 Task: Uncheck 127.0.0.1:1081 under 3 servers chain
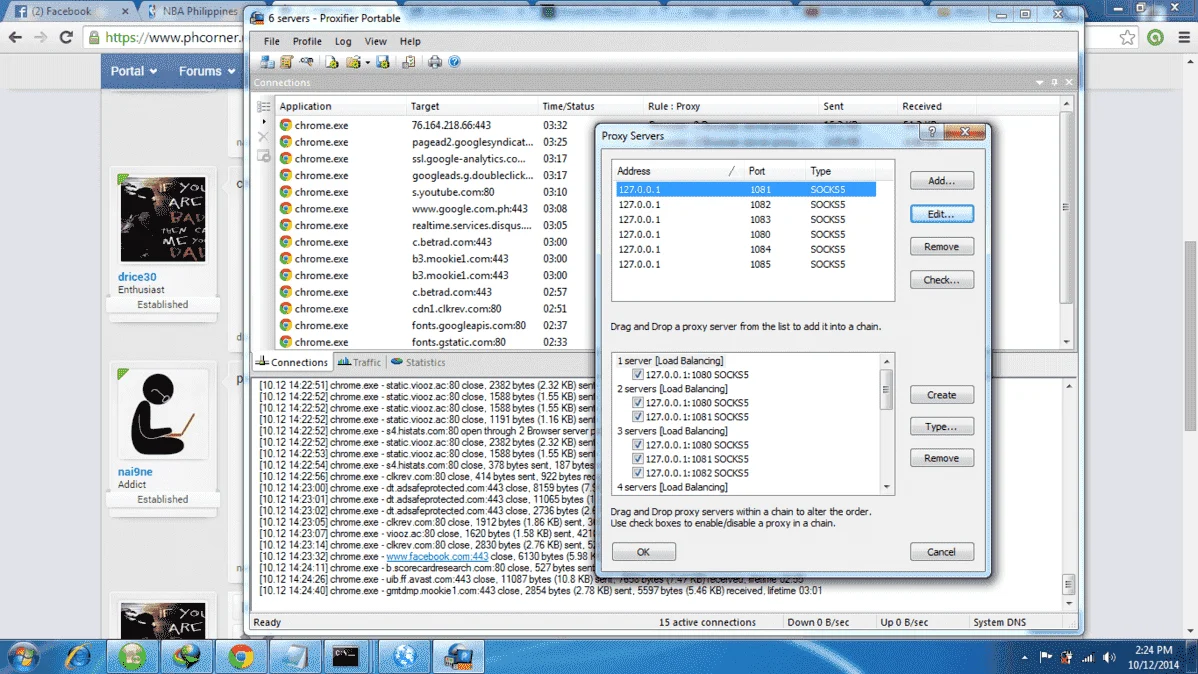pos(637,459)
